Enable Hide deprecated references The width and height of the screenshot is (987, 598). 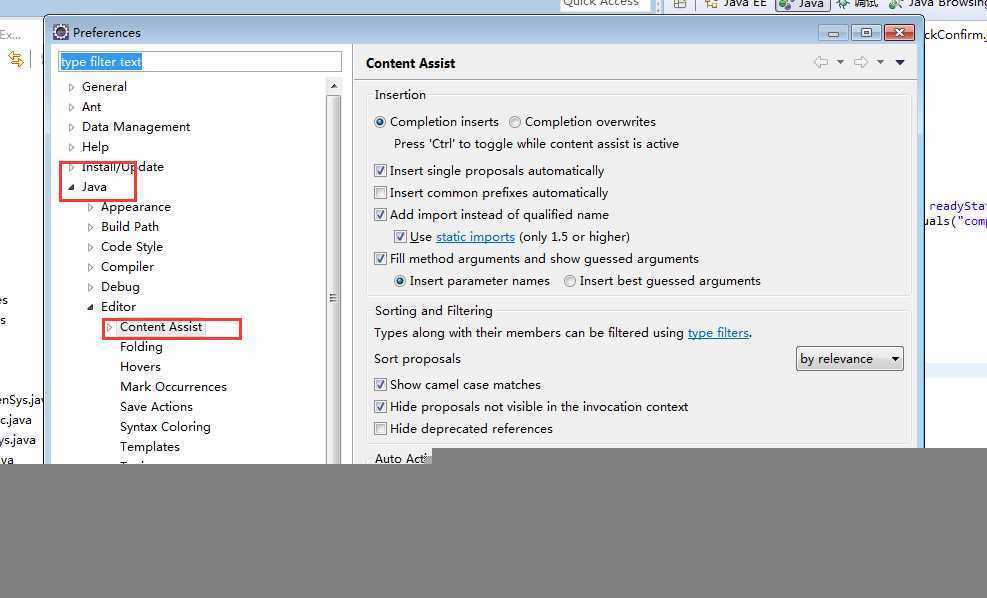[380, 429]
